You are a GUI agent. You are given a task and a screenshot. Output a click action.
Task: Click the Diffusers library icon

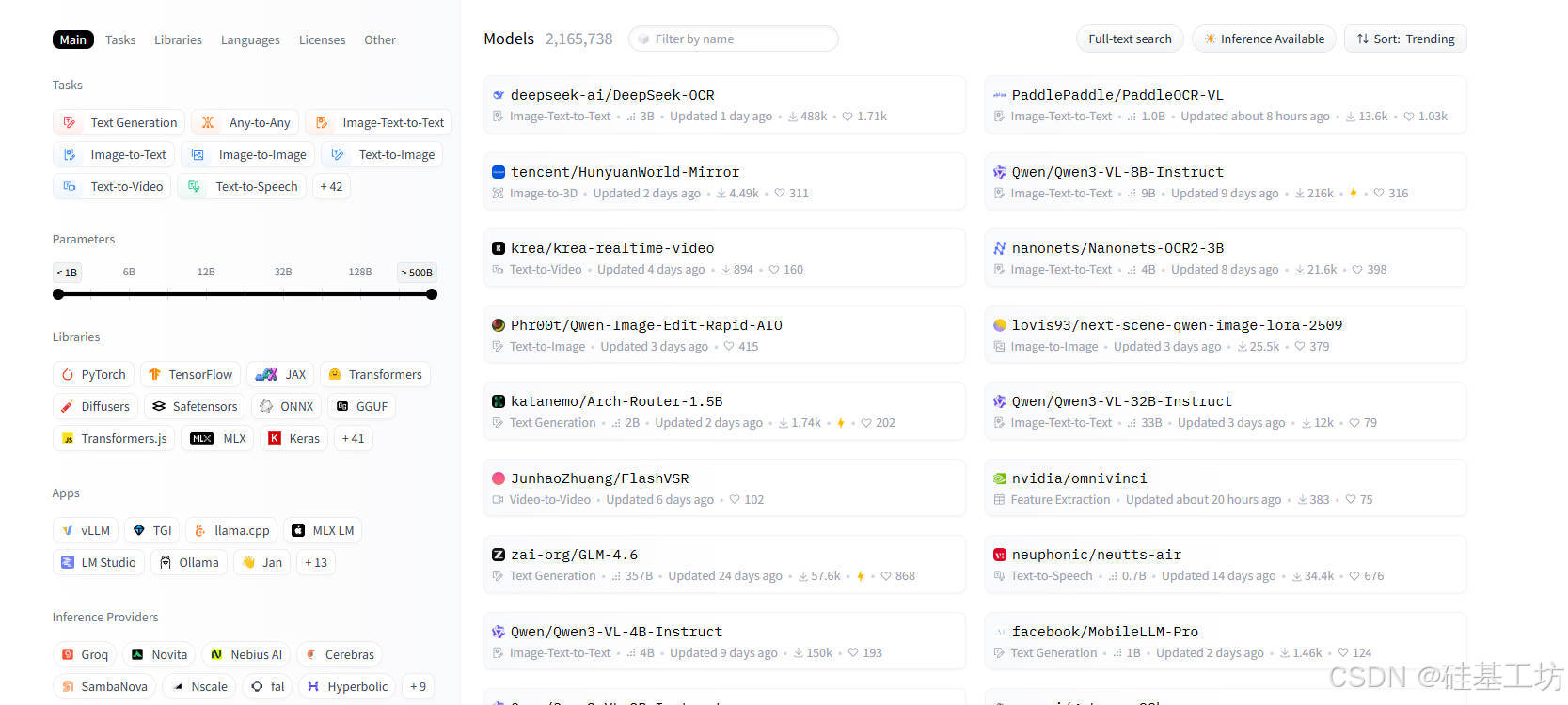67,406
